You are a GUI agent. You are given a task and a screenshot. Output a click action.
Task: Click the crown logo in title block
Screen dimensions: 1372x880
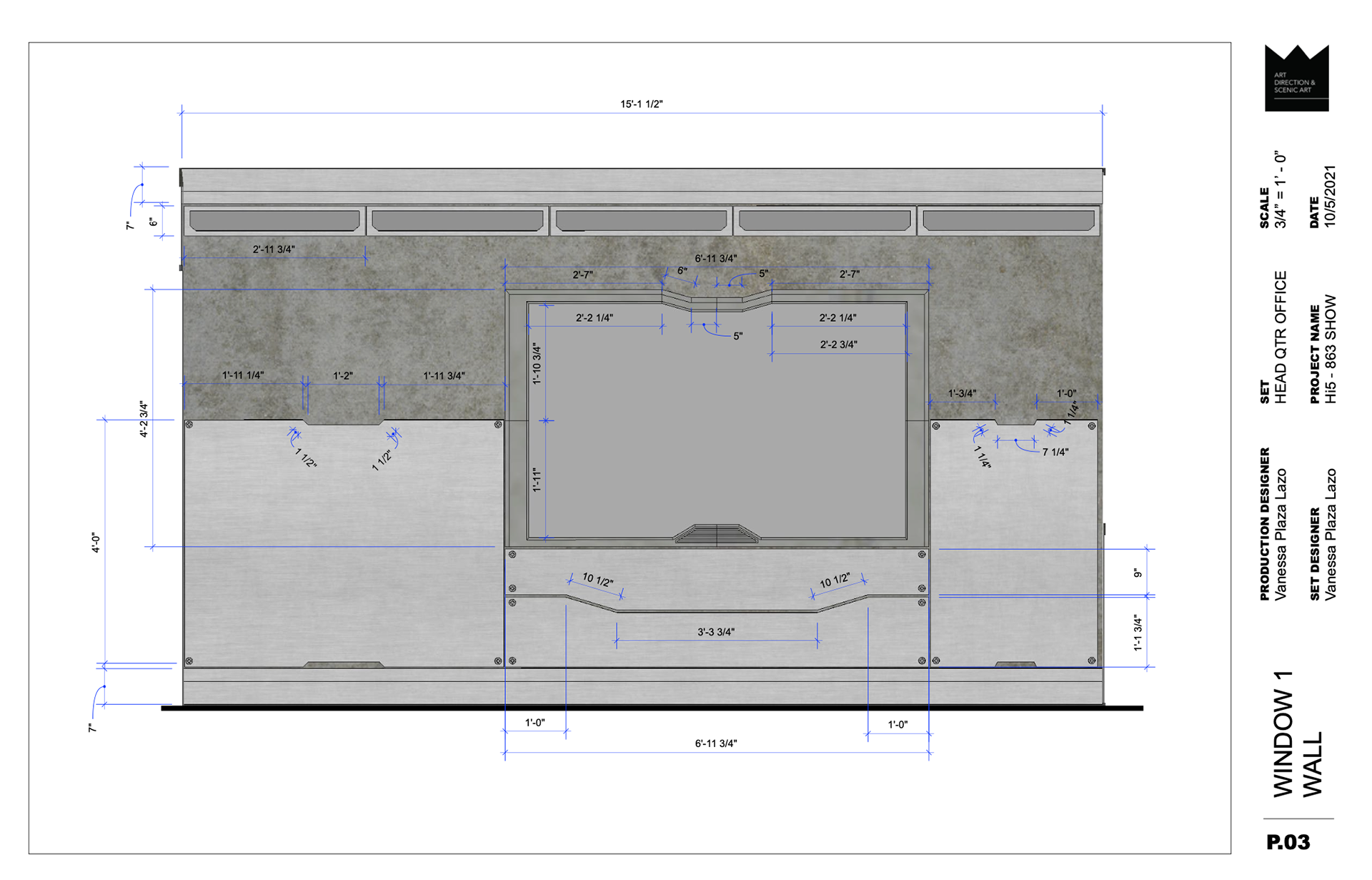(1296, 77)
